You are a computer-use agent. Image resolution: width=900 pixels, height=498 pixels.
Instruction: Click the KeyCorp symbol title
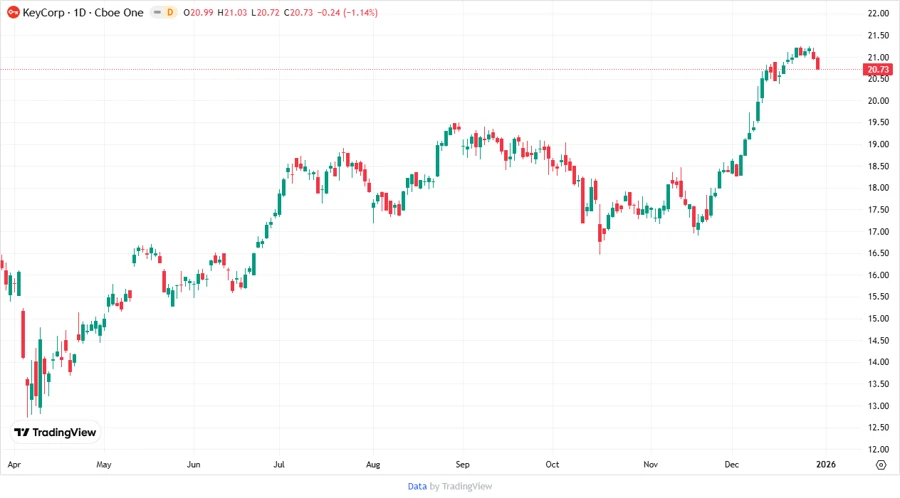pos(83,12)
